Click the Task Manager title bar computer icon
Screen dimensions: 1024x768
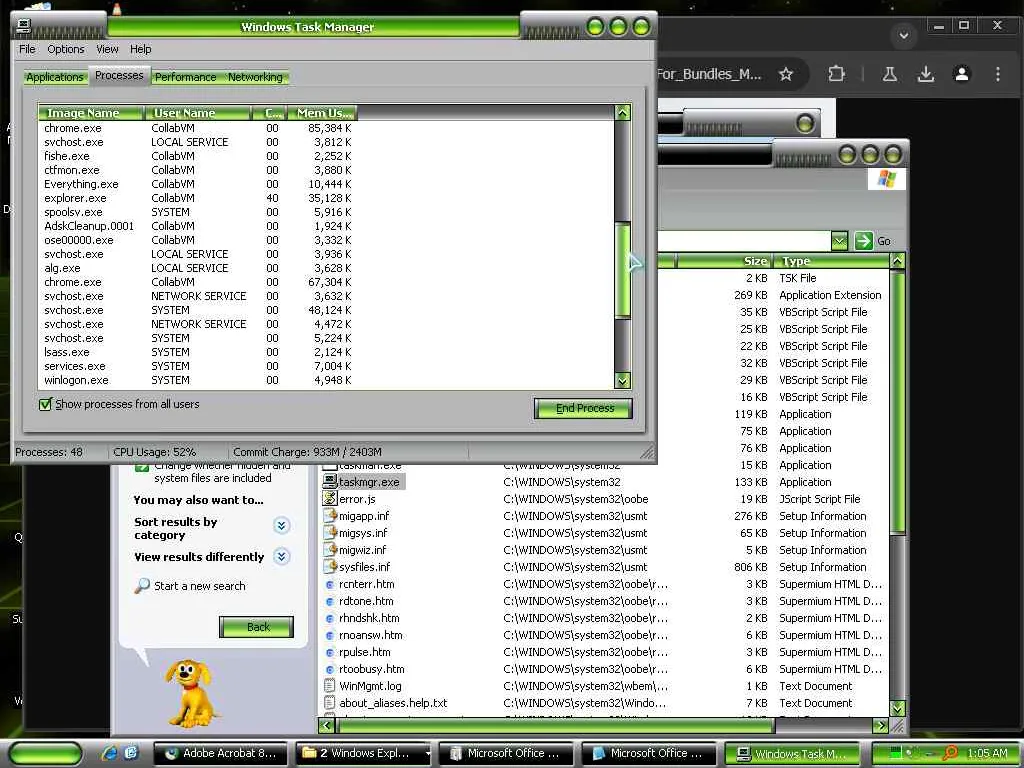click(x=24, y=26)
